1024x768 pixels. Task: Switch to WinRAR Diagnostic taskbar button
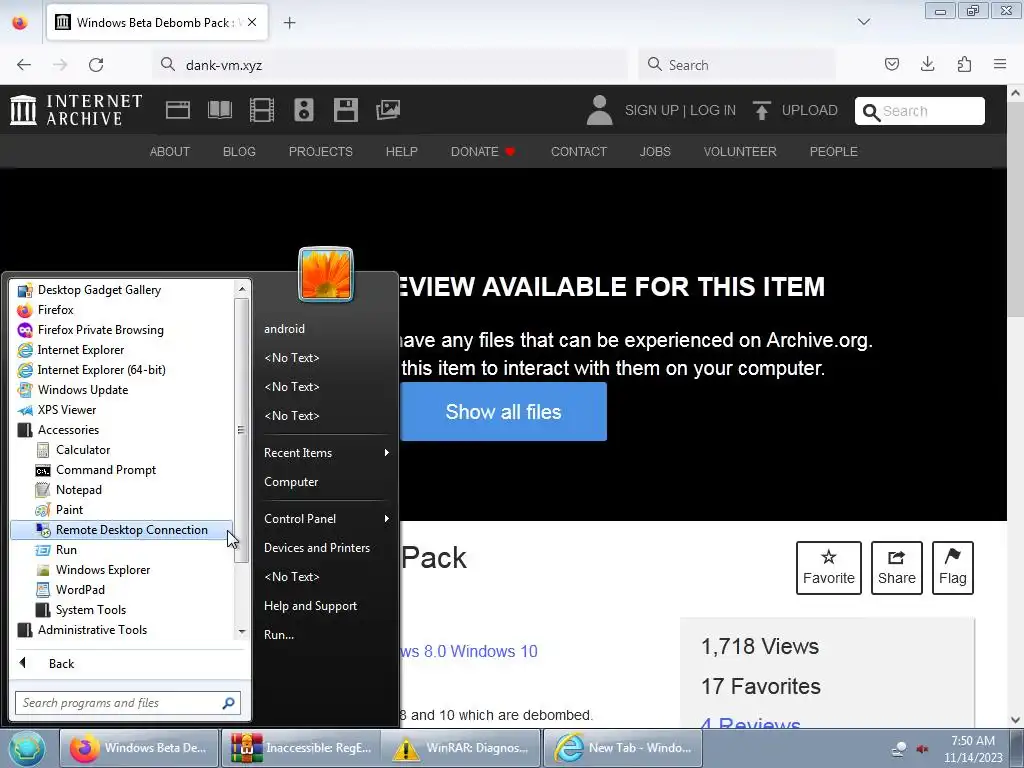[x=461, y=748]
